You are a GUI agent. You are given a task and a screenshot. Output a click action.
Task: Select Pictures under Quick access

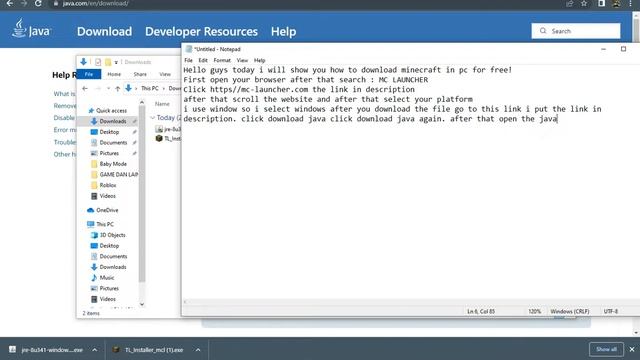(x=109, y=153)
